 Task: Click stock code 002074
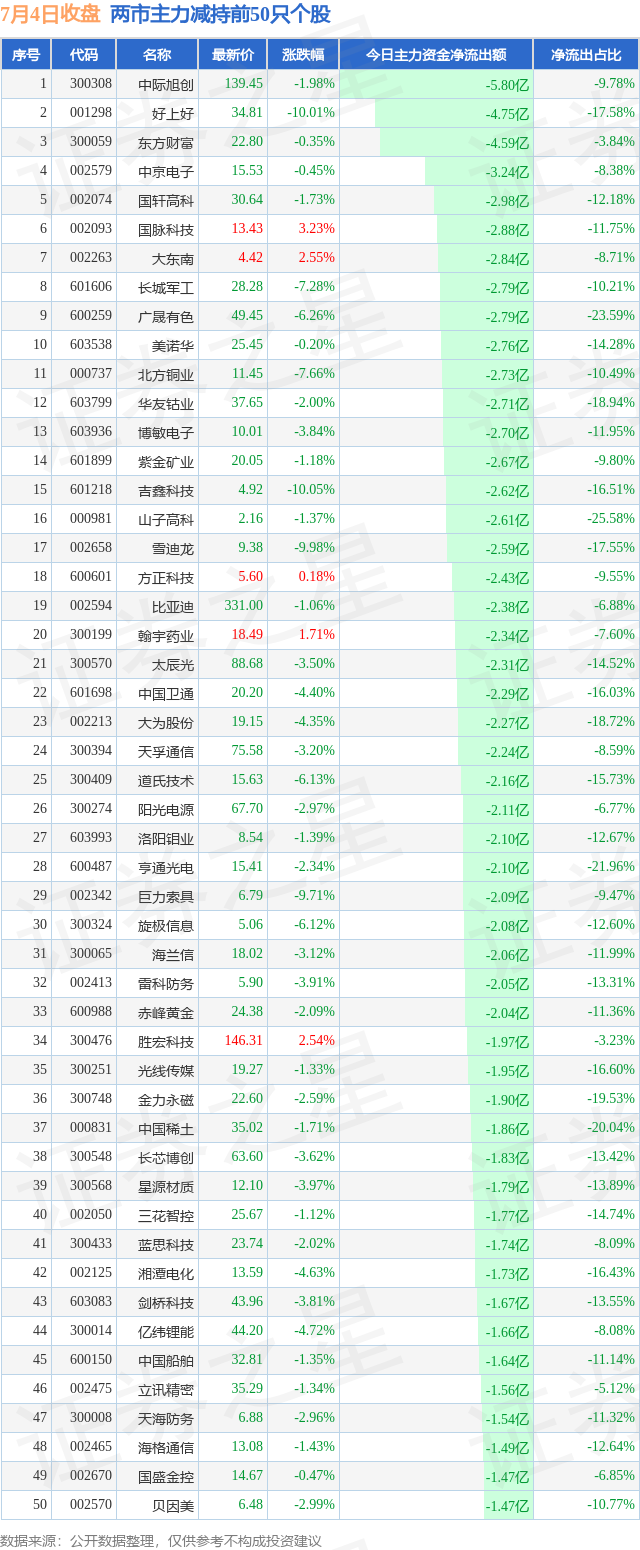(89, 200)
